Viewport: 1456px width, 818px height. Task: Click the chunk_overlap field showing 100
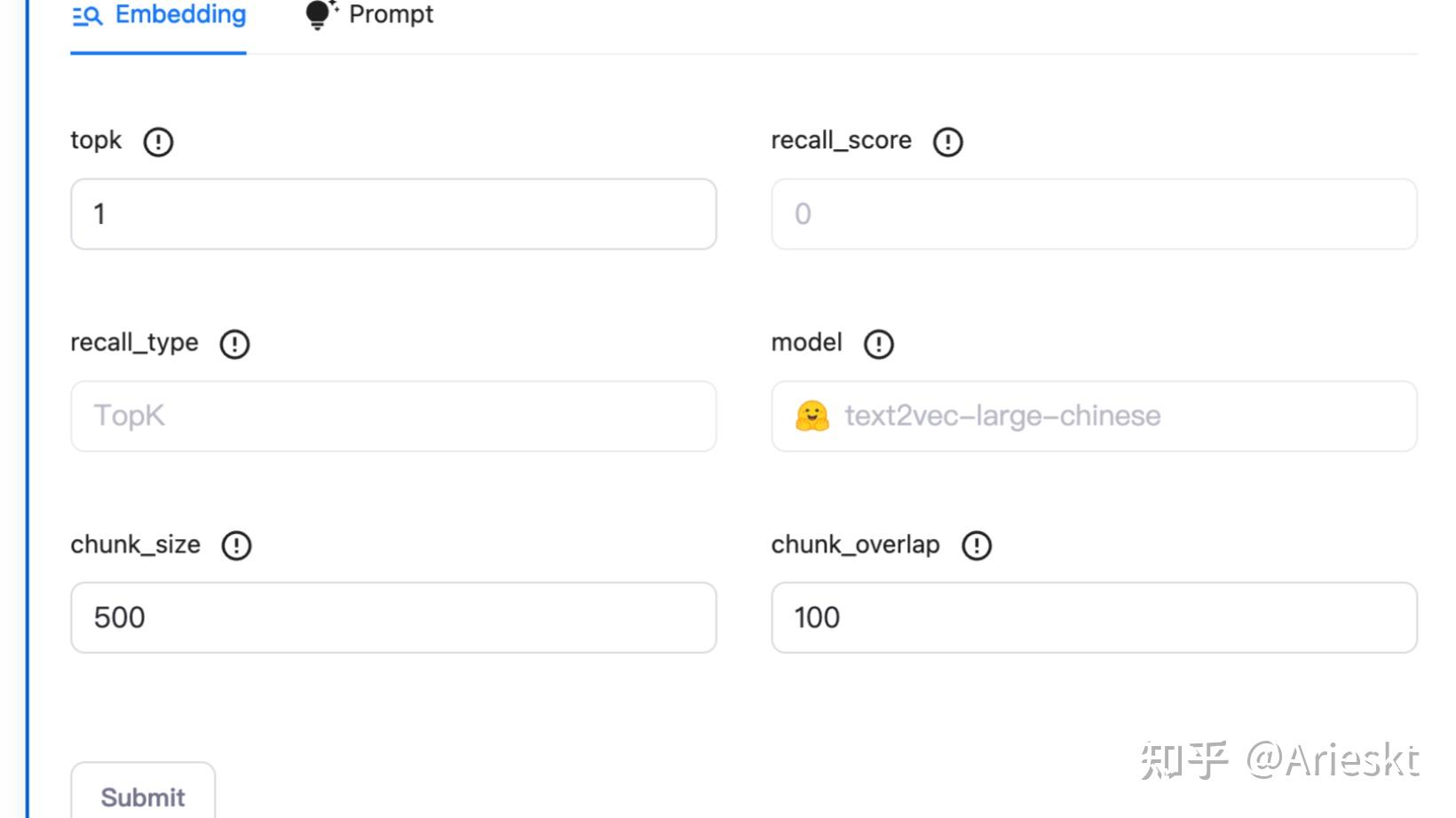pos(1094,617)
